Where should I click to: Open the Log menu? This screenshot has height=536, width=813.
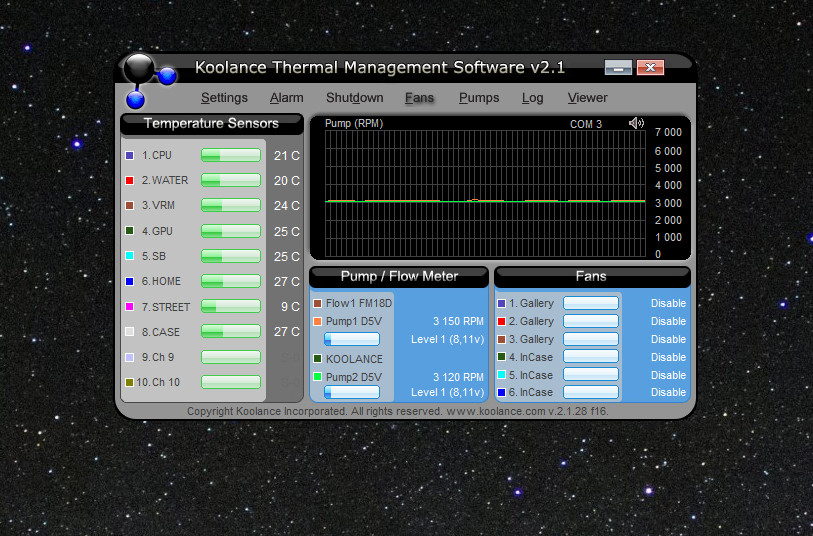532,98
